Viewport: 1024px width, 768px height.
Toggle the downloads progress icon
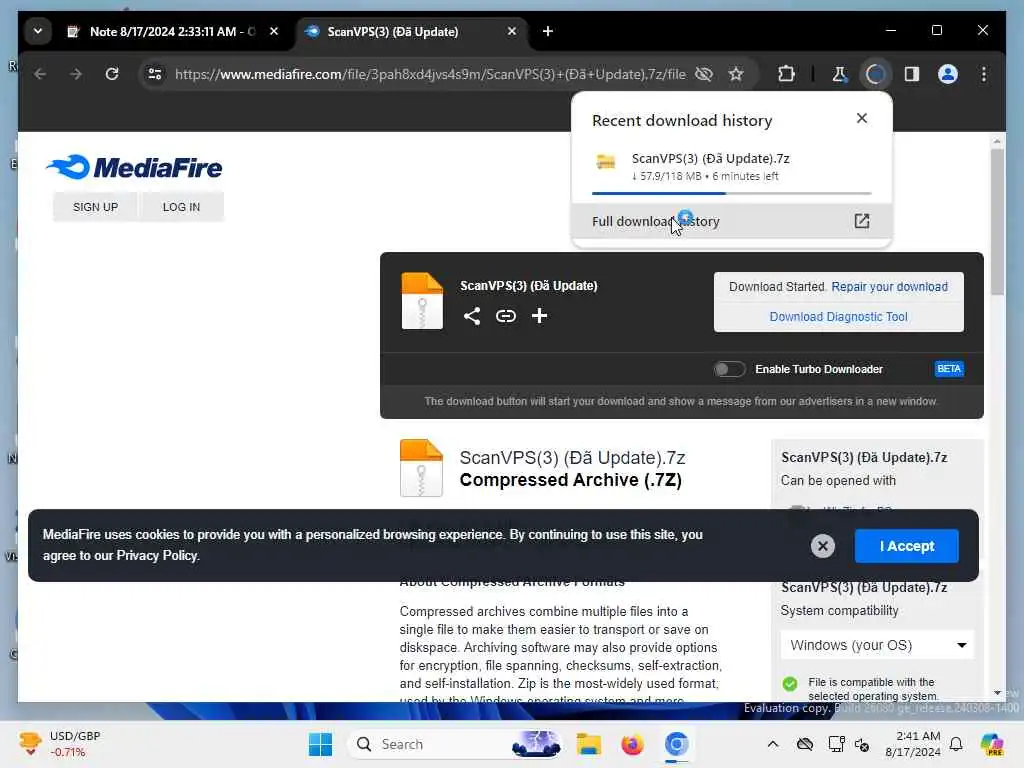[x=875, y=74]
